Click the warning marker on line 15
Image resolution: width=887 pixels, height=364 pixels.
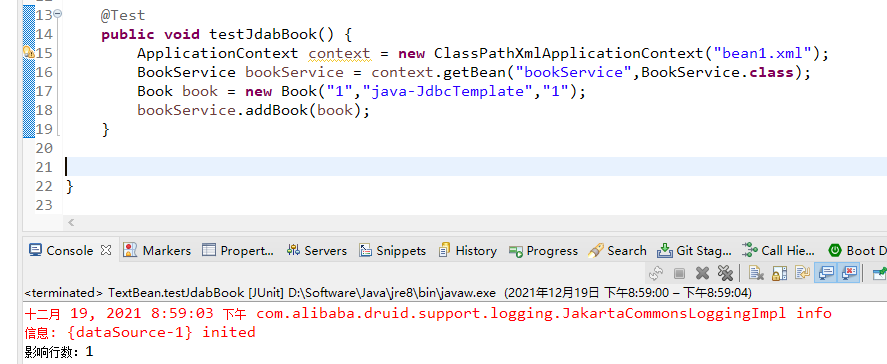click(28, 53)
